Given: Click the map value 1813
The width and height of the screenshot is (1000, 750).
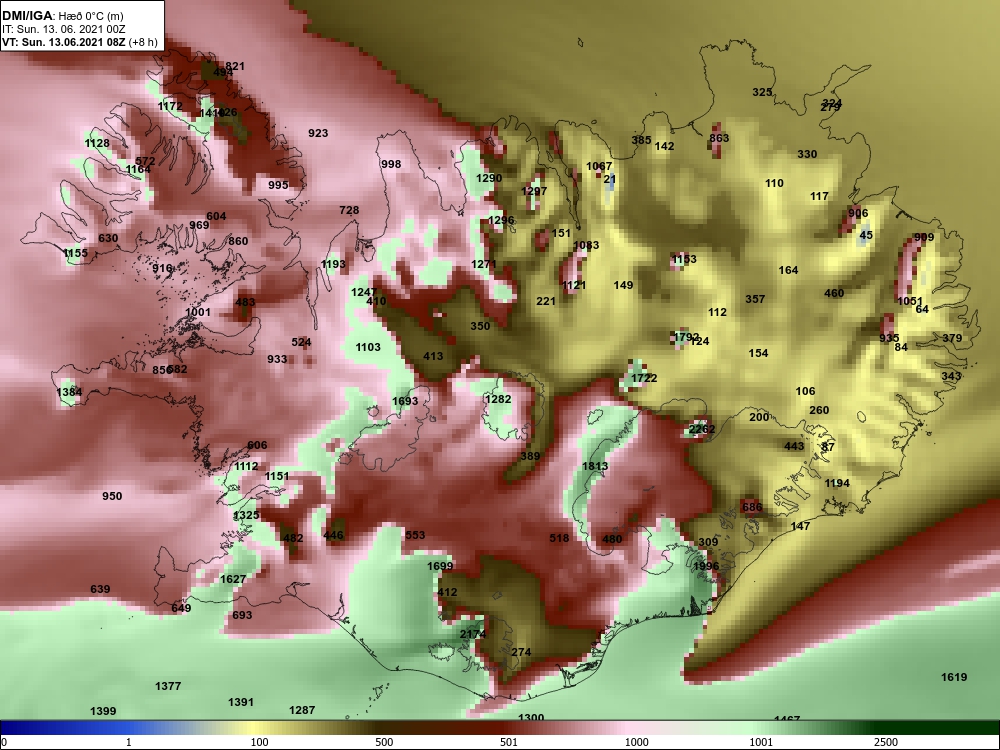Looking at the screenshot, I should [595, 466].
